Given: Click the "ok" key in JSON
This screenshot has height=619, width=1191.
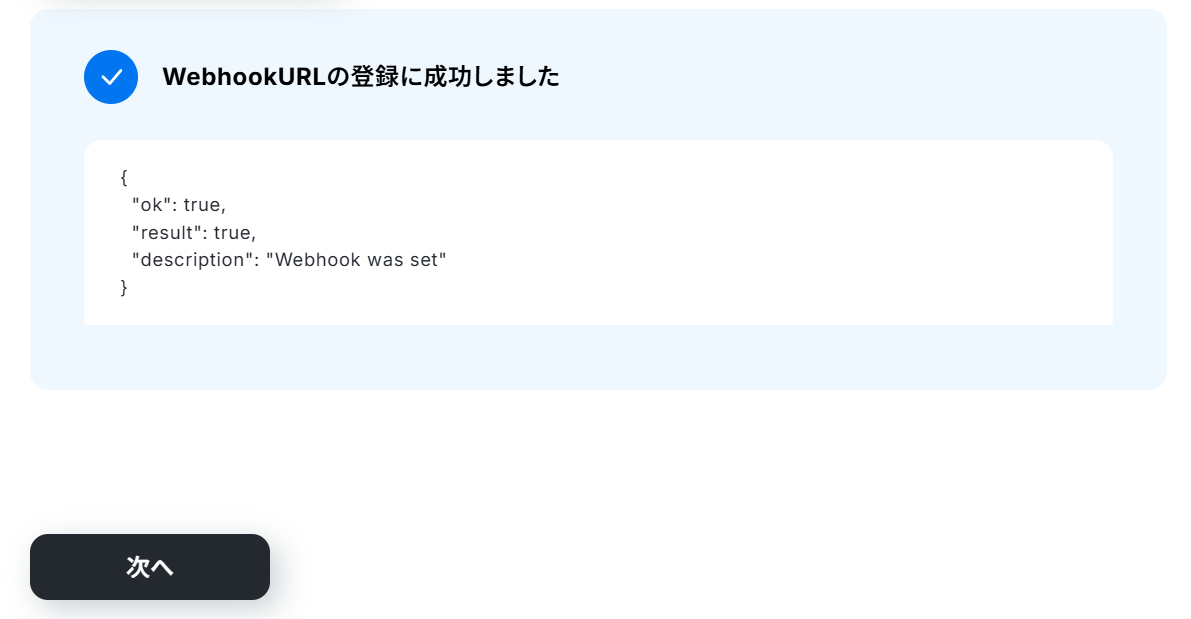Looking at the screenshot, I should click(x=151, y=205).
